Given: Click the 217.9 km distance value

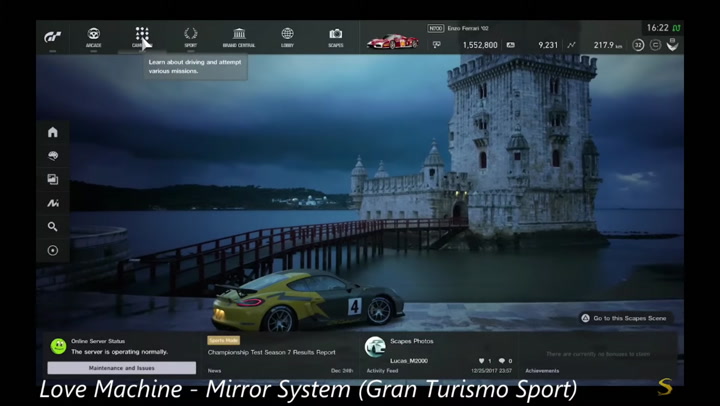Looking at the screenshot, I should (x=608, y=45).
